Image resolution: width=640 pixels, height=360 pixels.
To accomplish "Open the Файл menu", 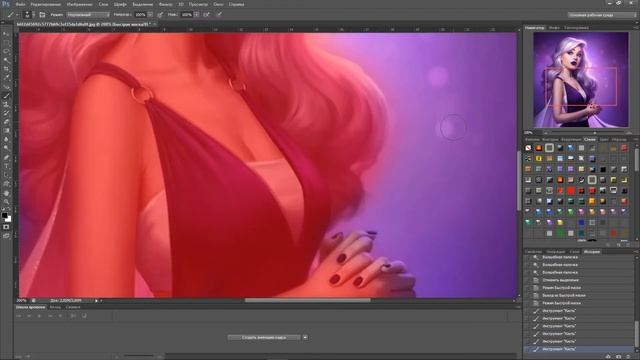I will pyautogui.click(x=20, y=4).
